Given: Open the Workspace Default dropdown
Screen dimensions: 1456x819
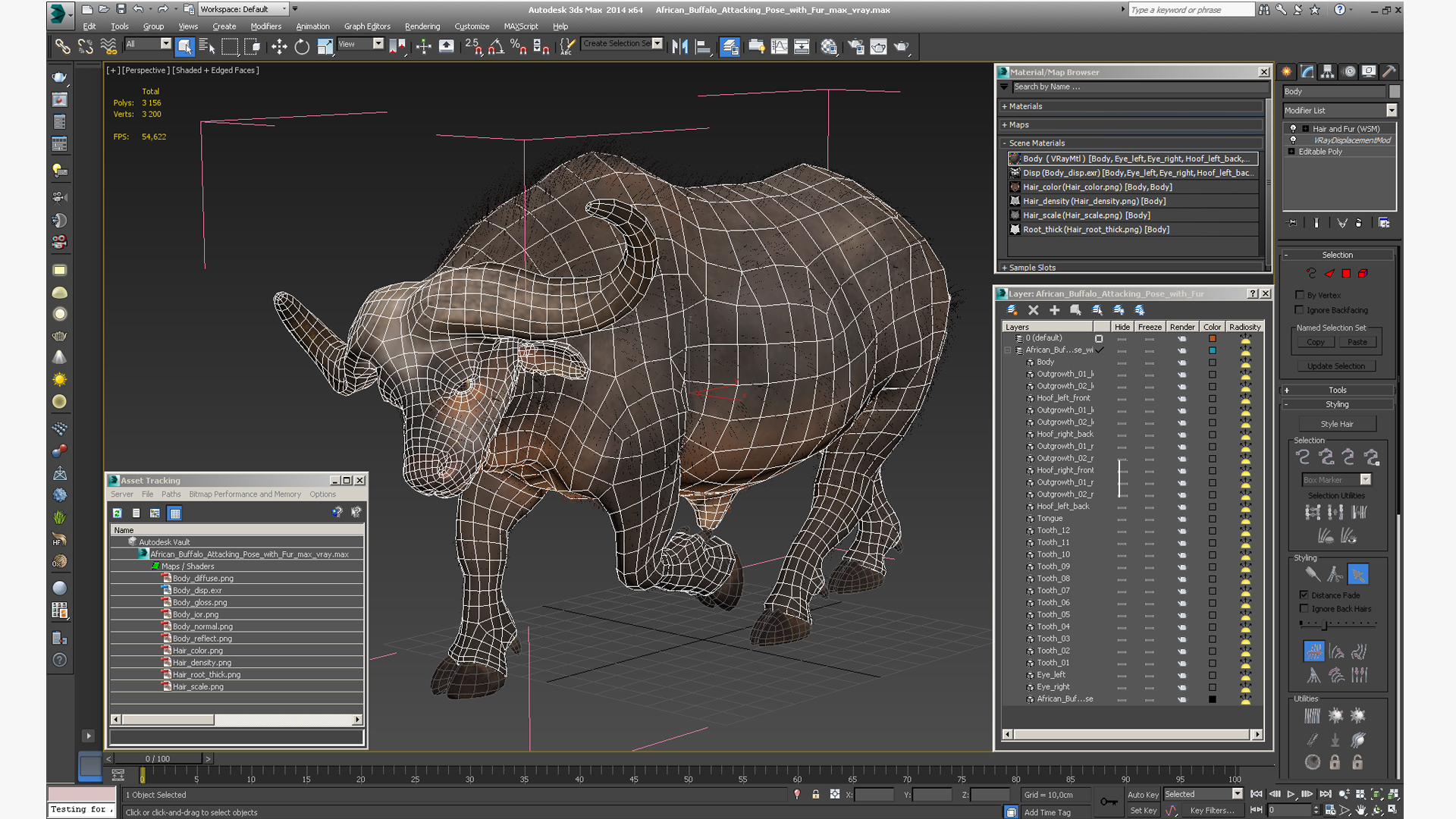Looking at the screenshot, I should [243, 9].
